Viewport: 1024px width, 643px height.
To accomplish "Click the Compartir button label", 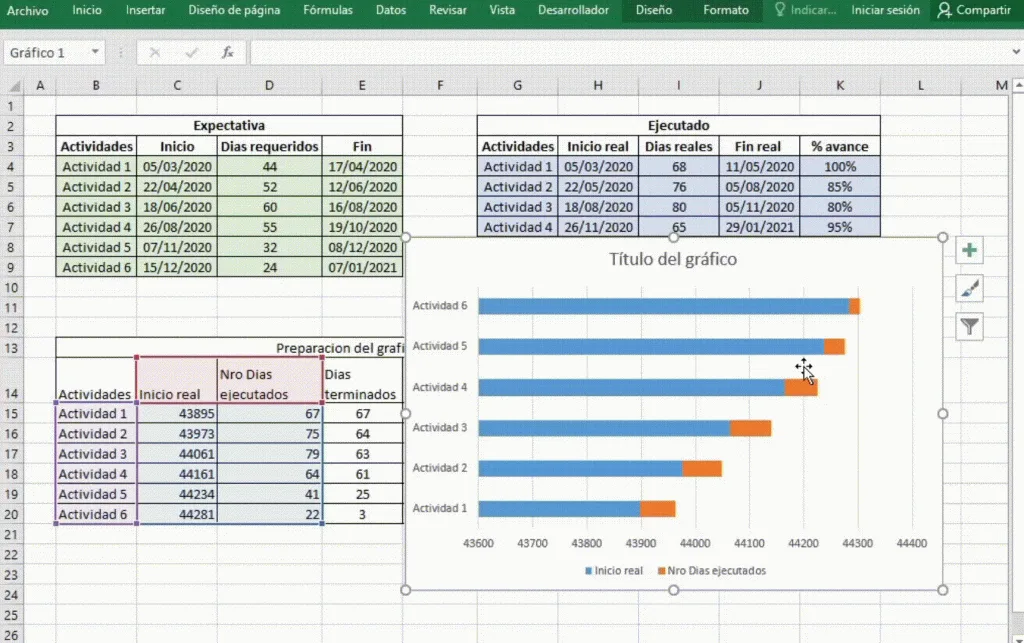I will (x=983, y=10).
